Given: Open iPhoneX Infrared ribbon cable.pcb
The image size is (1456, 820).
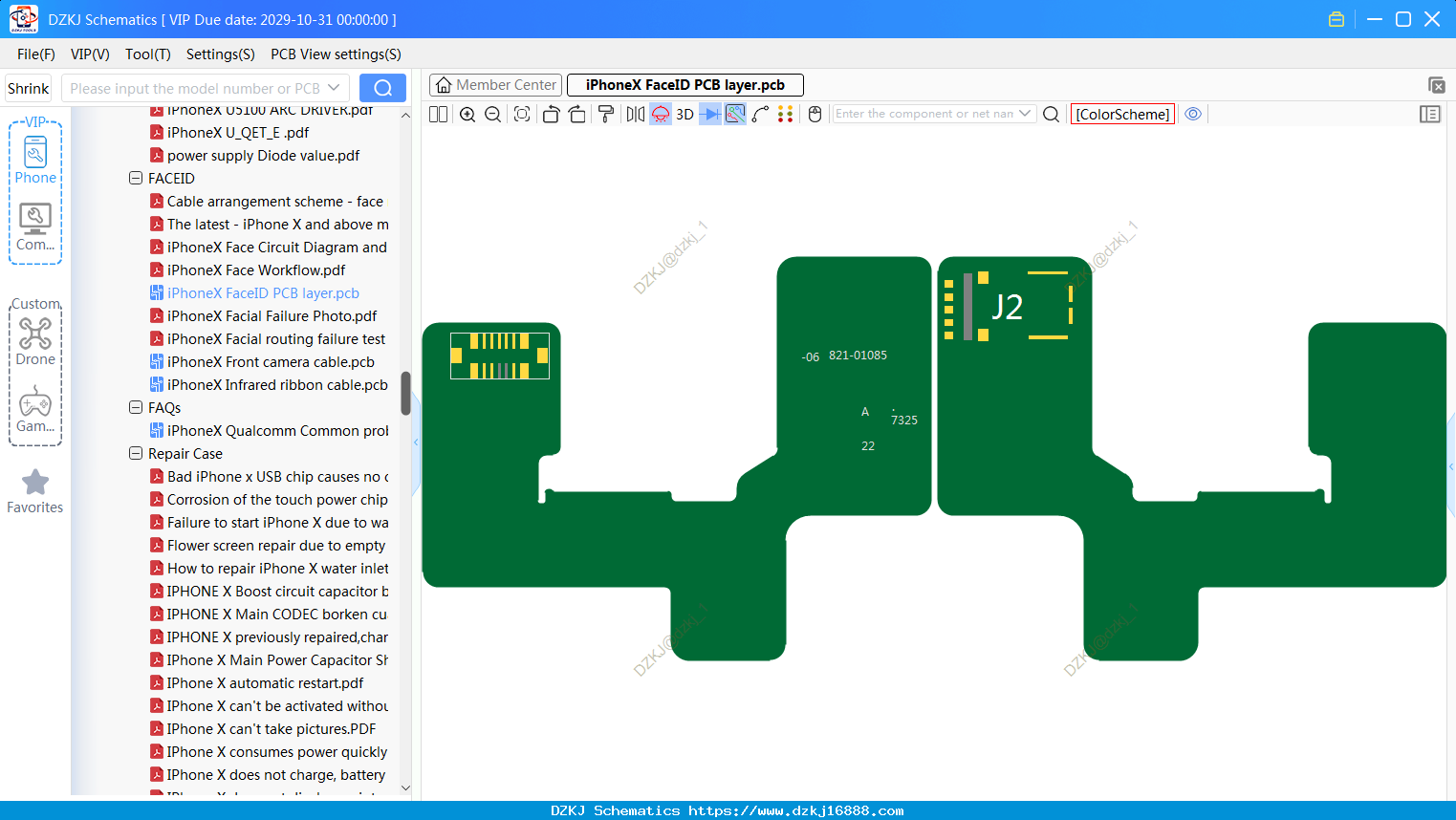Looking at the screenshot, I should click(x=277, y=385).
